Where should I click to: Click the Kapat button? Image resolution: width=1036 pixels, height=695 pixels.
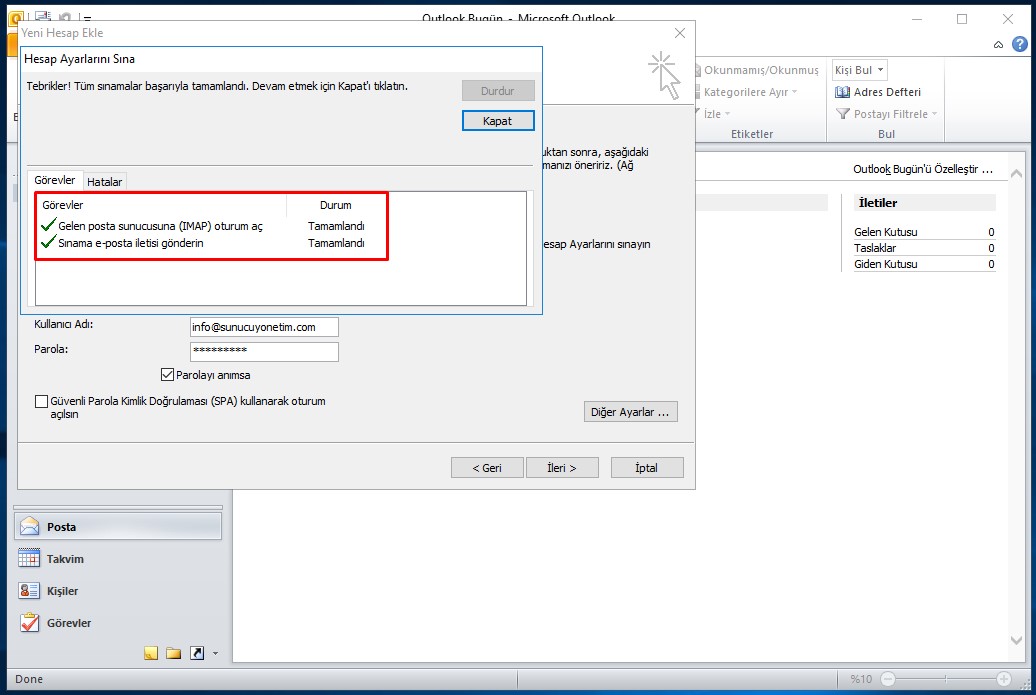point(498,121)
